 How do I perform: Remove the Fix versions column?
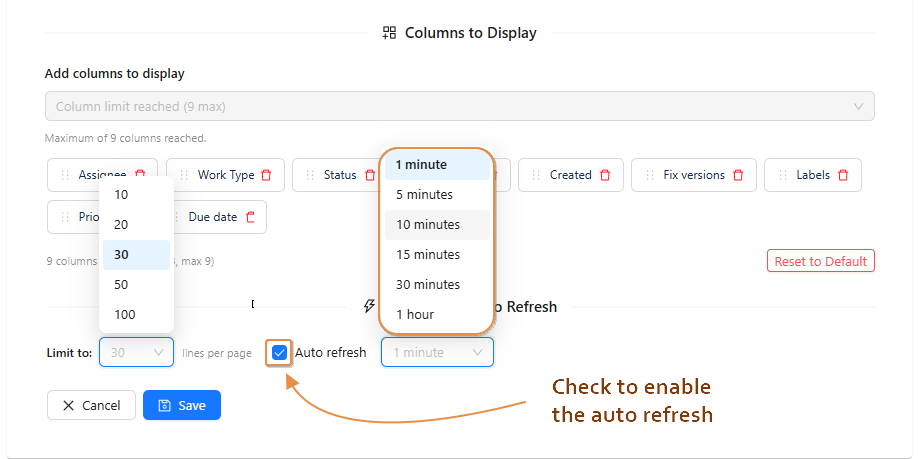pyautogui.click(x=738, y=175)
